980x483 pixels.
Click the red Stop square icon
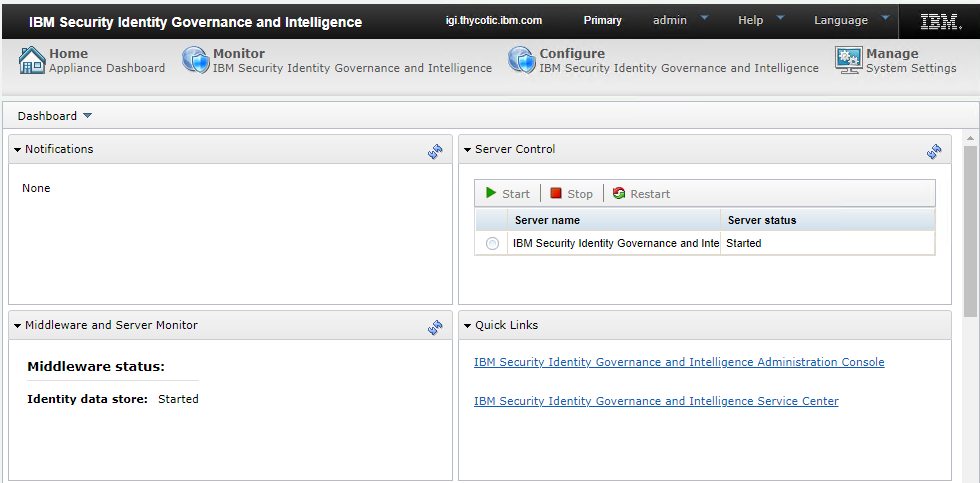tap(556, 193)
